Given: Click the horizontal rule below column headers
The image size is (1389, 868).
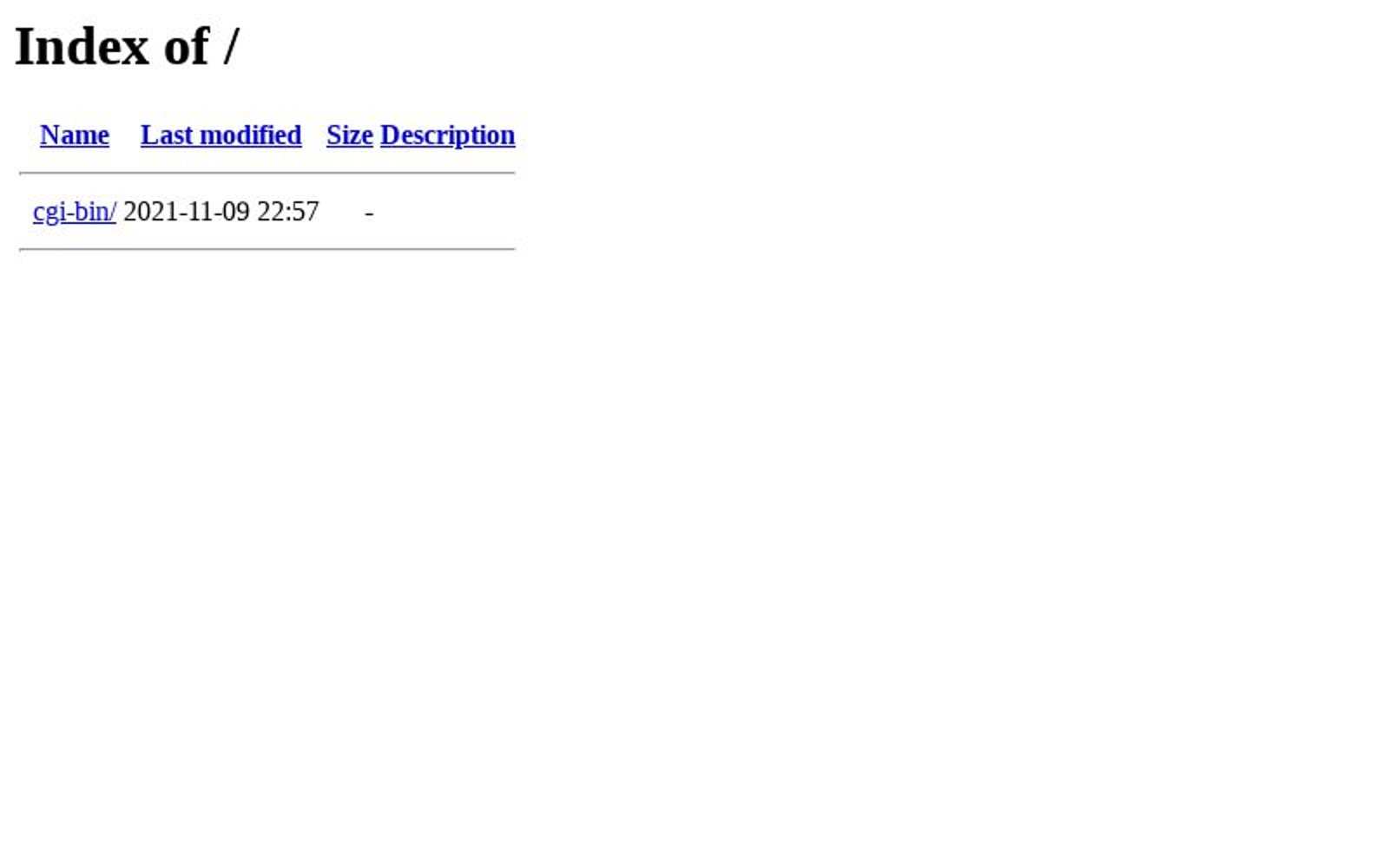Looking at the screenshot, I should pos(267,174).
